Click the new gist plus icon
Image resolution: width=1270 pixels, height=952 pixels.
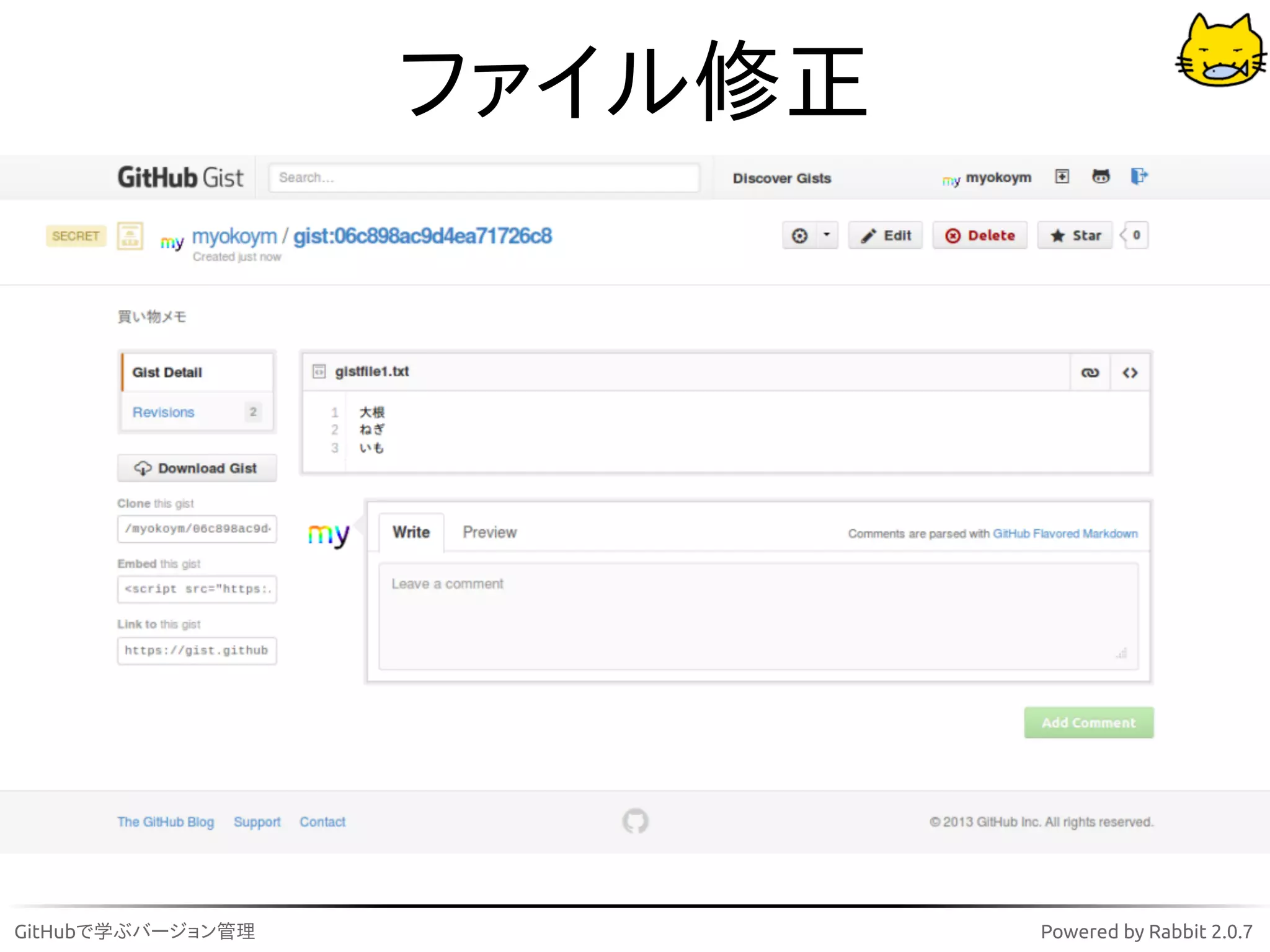[x=1062, y=177]
